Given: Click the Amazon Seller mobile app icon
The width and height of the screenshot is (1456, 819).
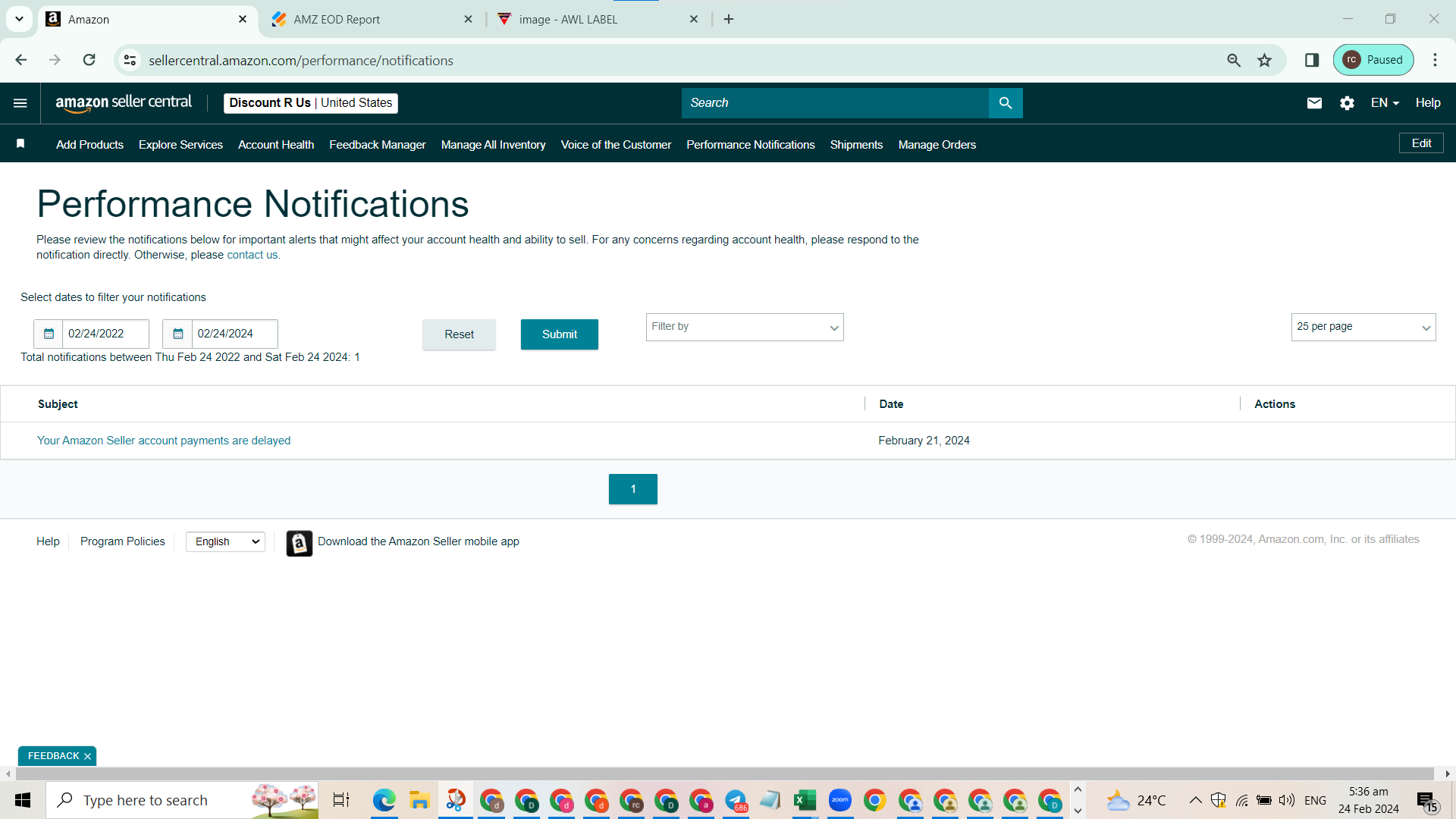Looking at the screenshot, I should pyautogui.click(x=300, y=543).
